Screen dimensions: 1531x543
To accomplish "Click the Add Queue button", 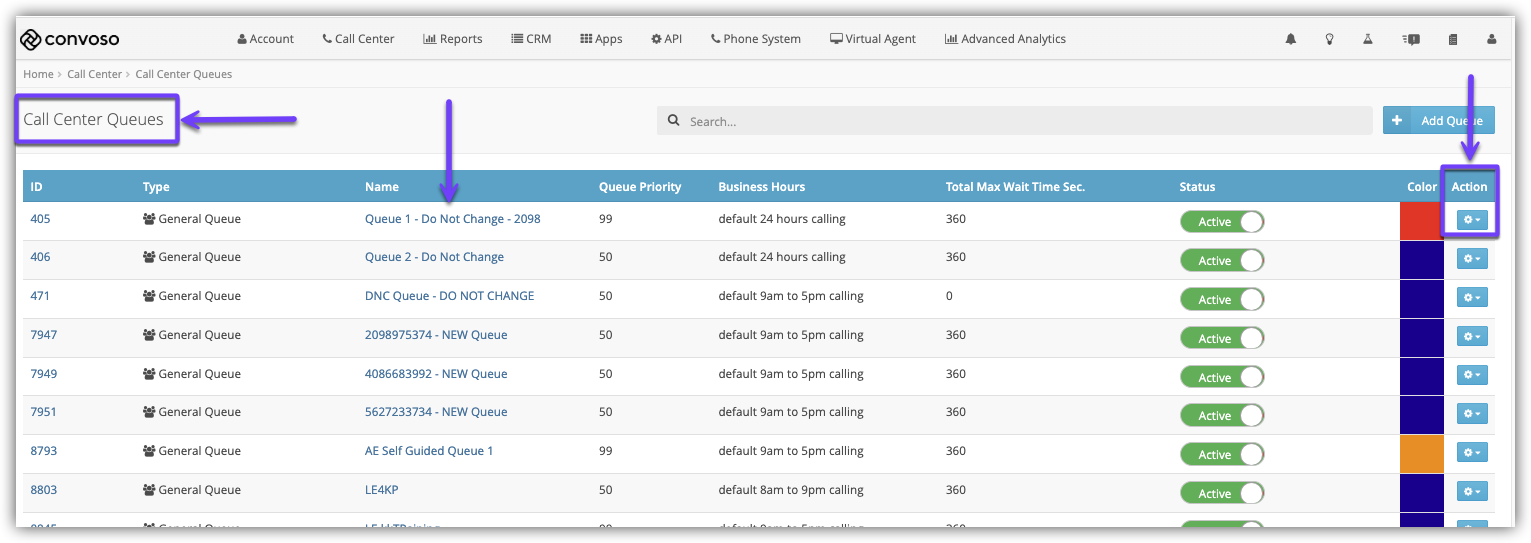I will (x=1438, y=121).
